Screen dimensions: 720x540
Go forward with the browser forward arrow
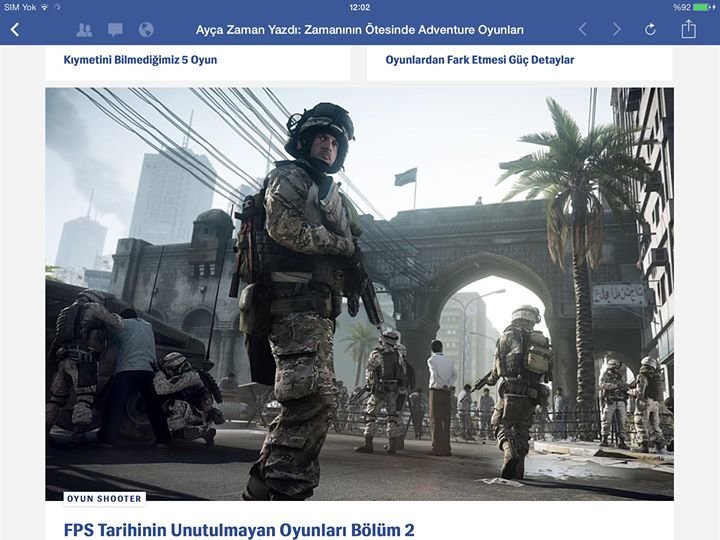(616, 30)
